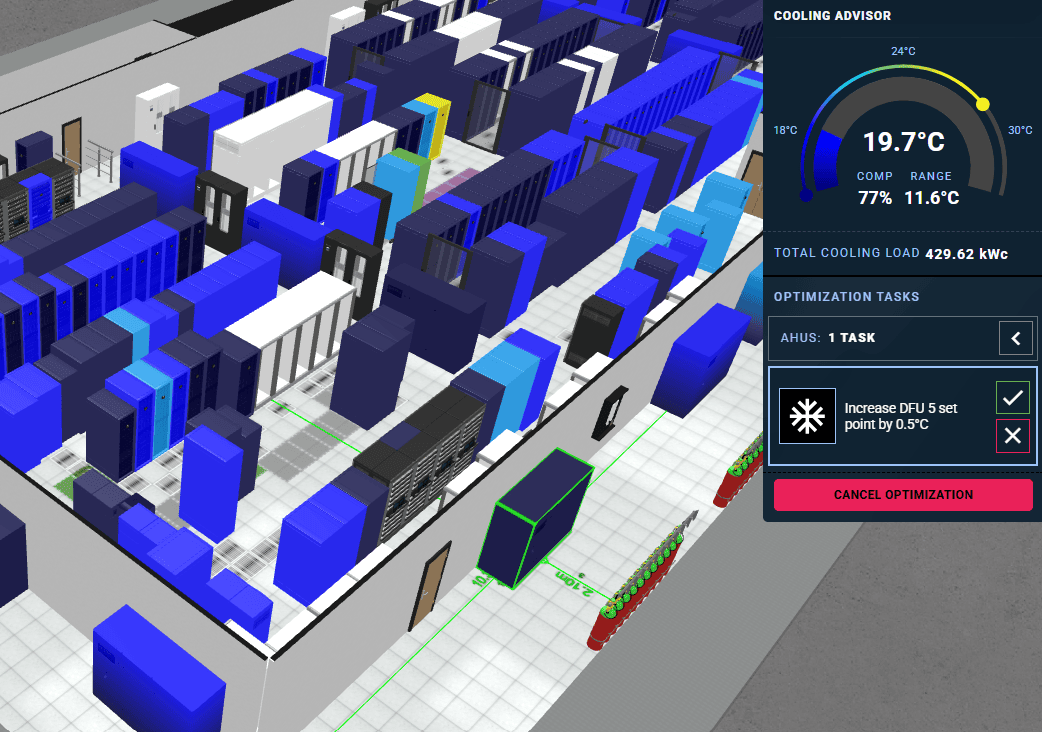Click the Cooling Advisor title

(x=832, y=15)
